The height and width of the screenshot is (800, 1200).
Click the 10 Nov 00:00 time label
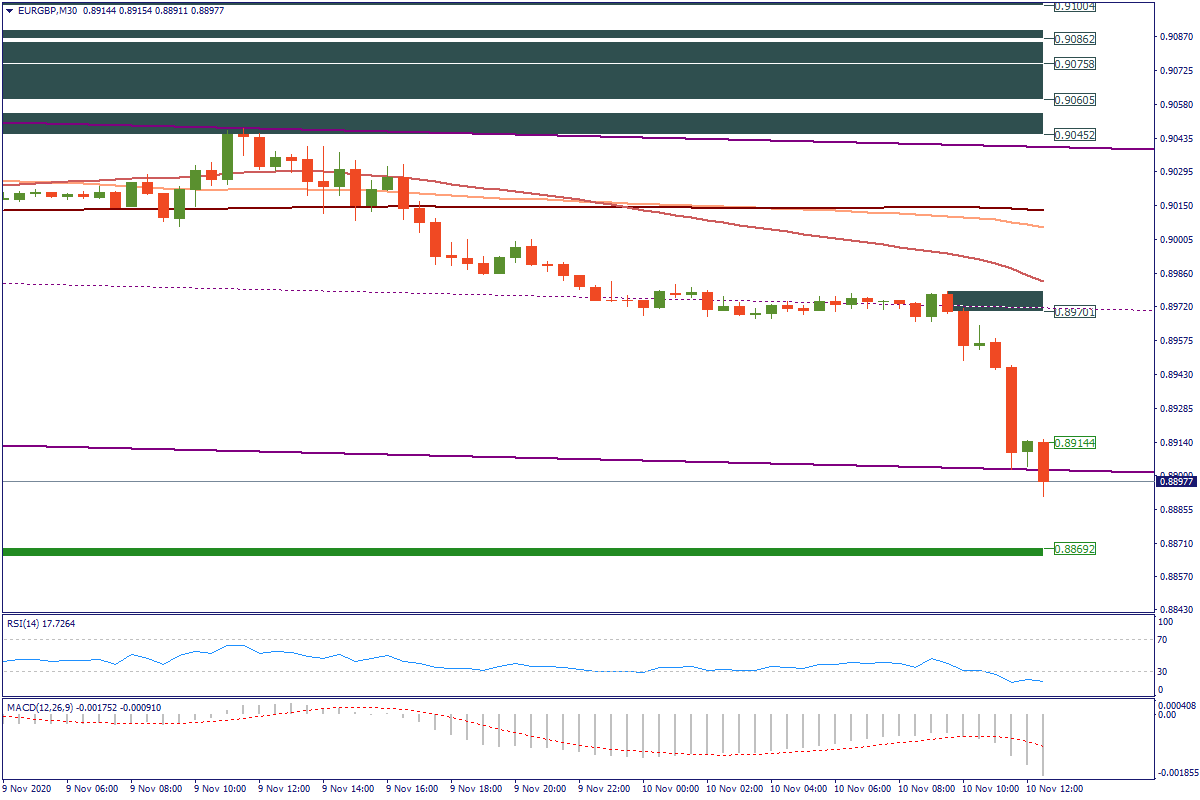[672, 788]
